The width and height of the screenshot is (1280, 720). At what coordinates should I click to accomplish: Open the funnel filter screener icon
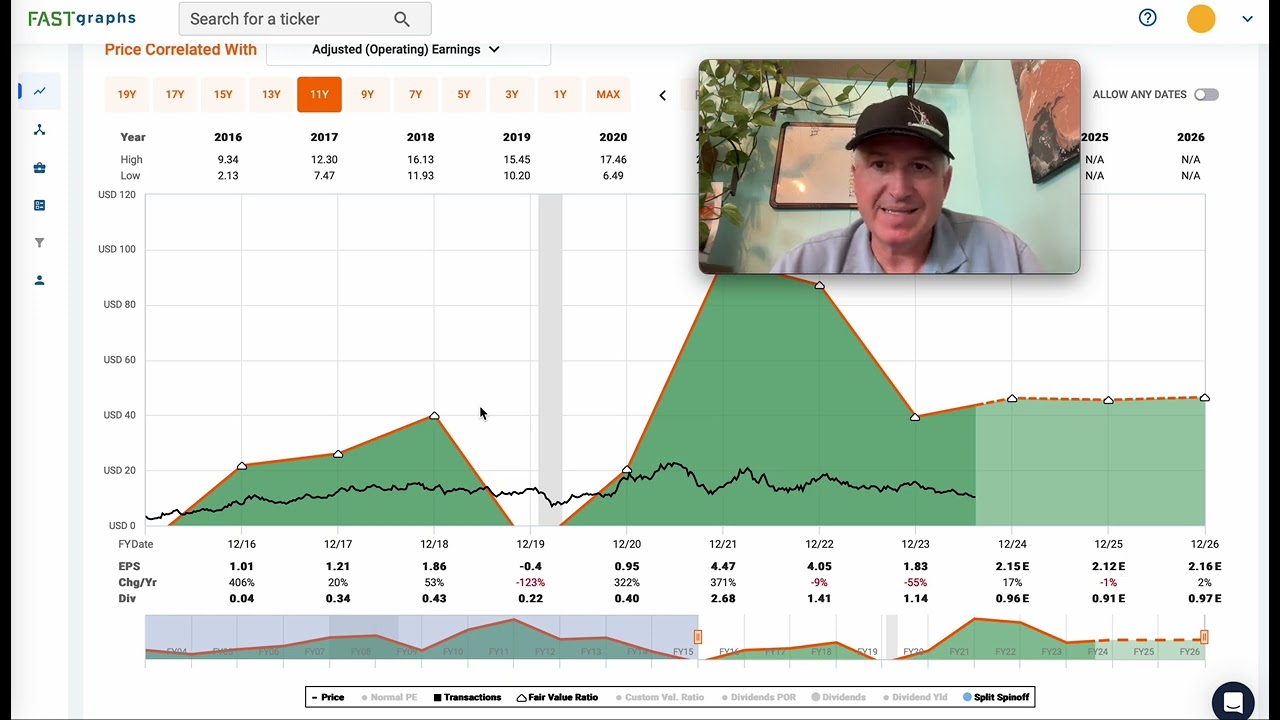(x=40, y=243)
